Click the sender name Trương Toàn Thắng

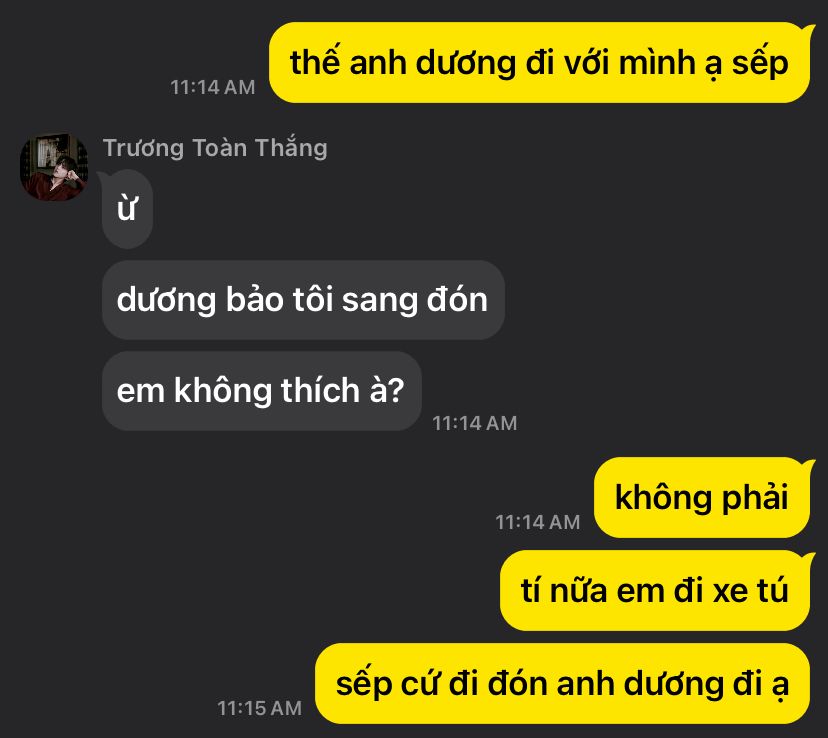coord(215,148)
